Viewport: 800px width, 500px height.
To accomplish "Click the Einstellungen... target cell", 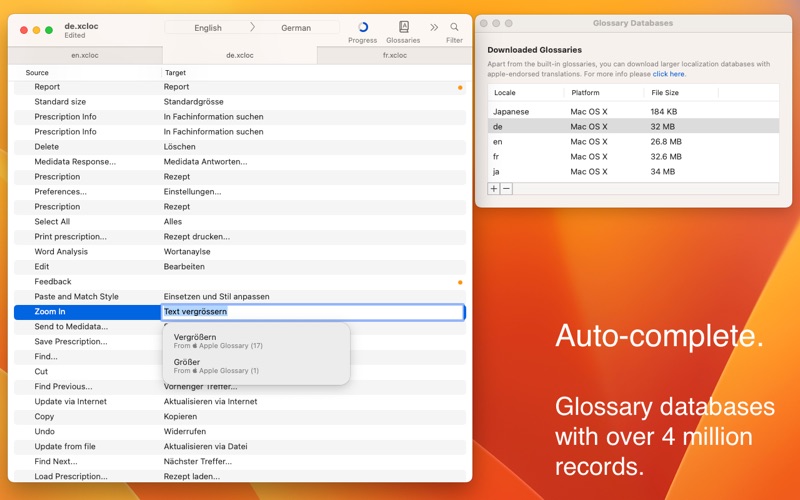I will coord(192,192).
